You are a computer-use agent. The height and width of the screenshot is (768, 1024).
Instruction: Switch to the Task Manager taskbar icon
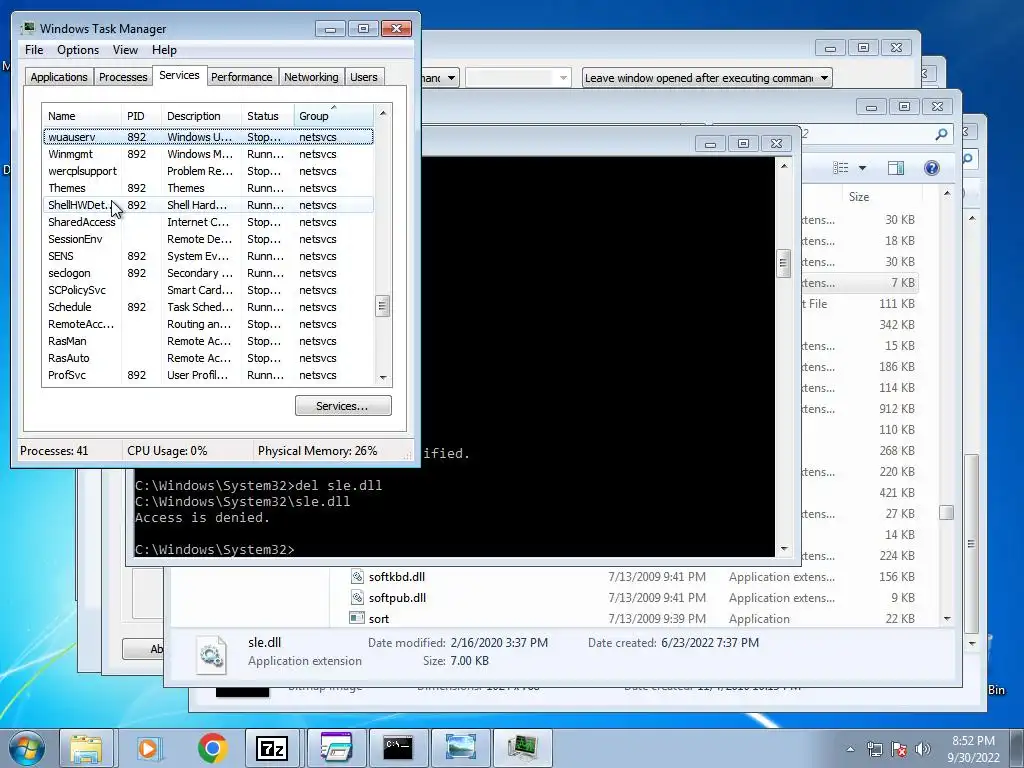click(522, 748)
